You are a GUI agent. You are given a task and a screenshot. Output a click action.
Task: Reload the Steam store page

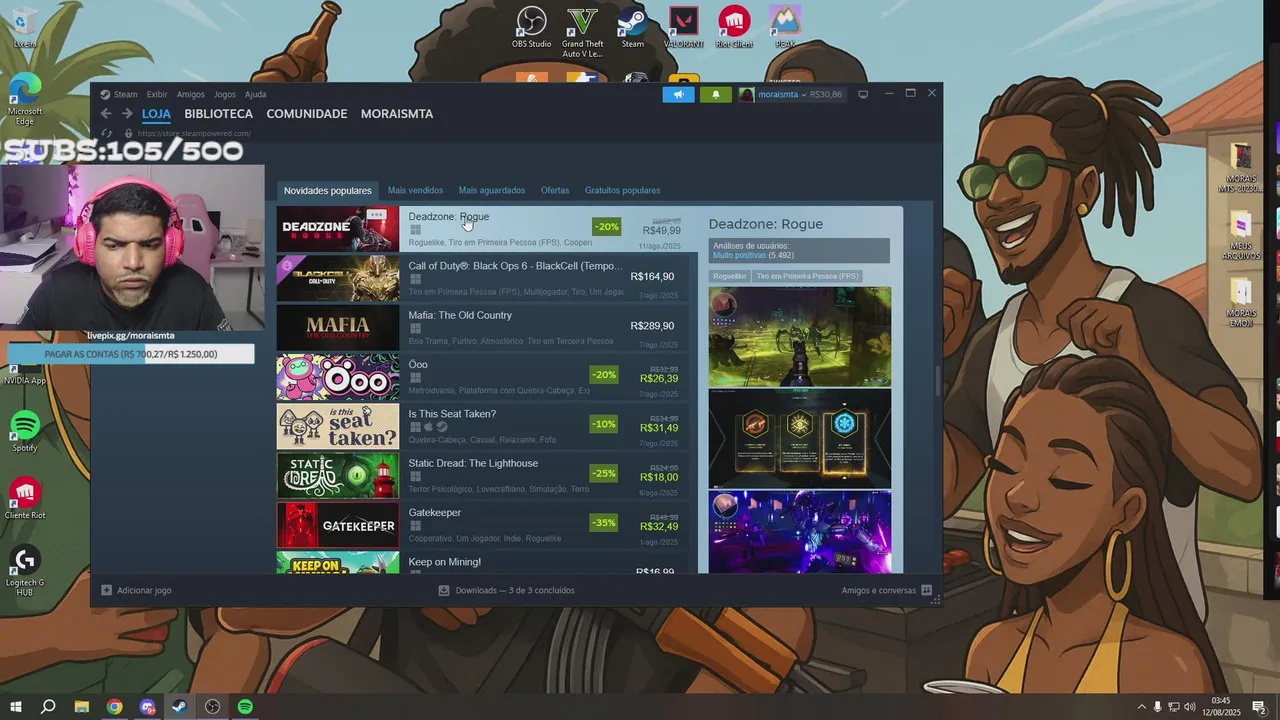click(x=107, y=133)
